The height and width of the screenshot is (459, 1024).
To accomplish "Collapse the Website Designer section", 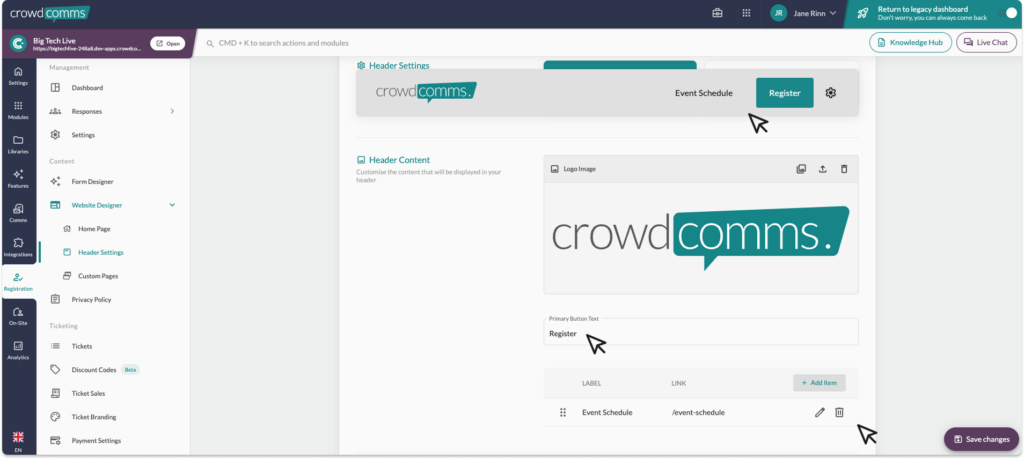I will coord(172,205).
